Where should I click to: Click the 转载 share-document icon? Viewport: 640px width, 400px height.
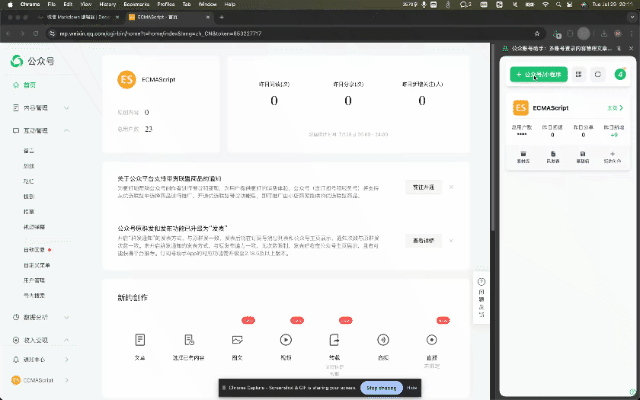[x=334, y=340]
